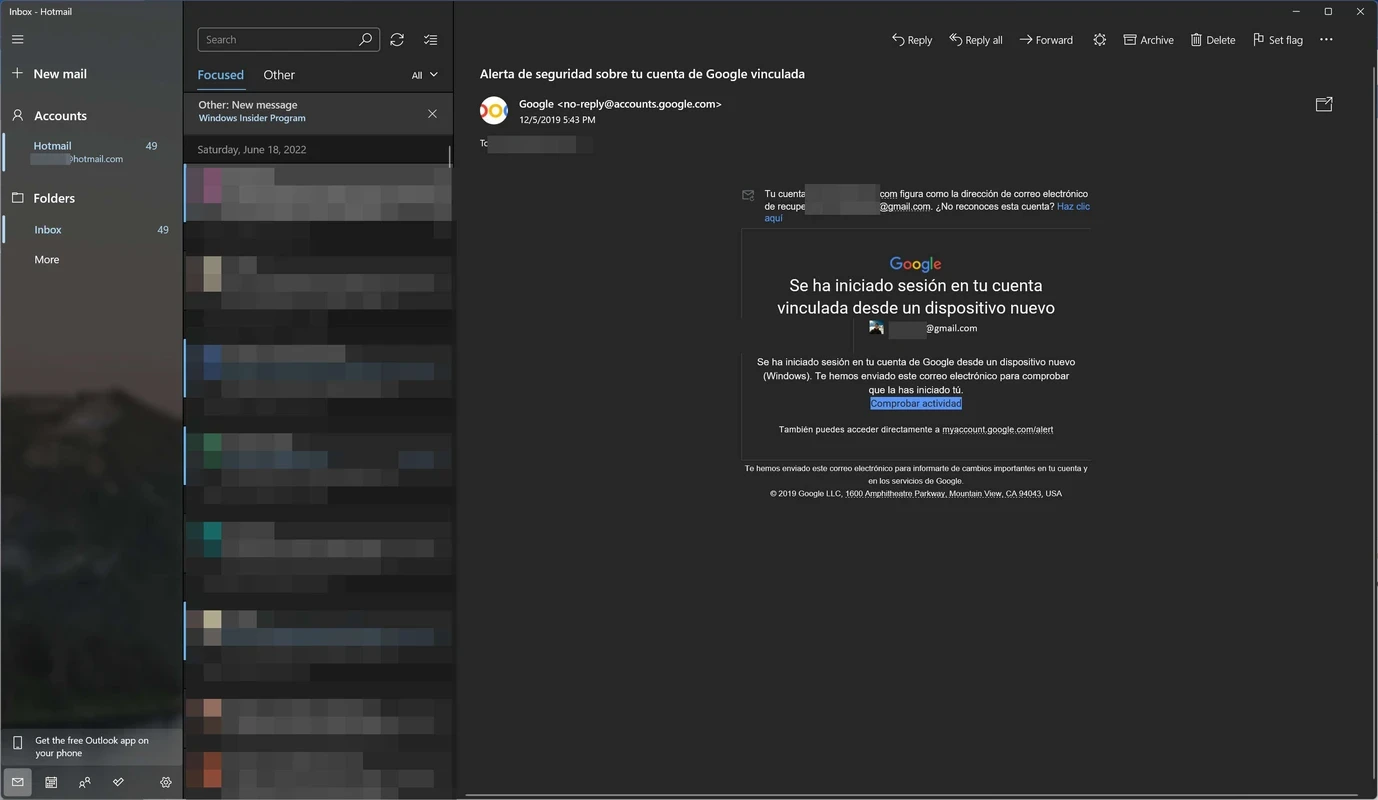Select the Hotmail account
The image size is (1378, 800).
pyautogui.click(x=93, y=152)
